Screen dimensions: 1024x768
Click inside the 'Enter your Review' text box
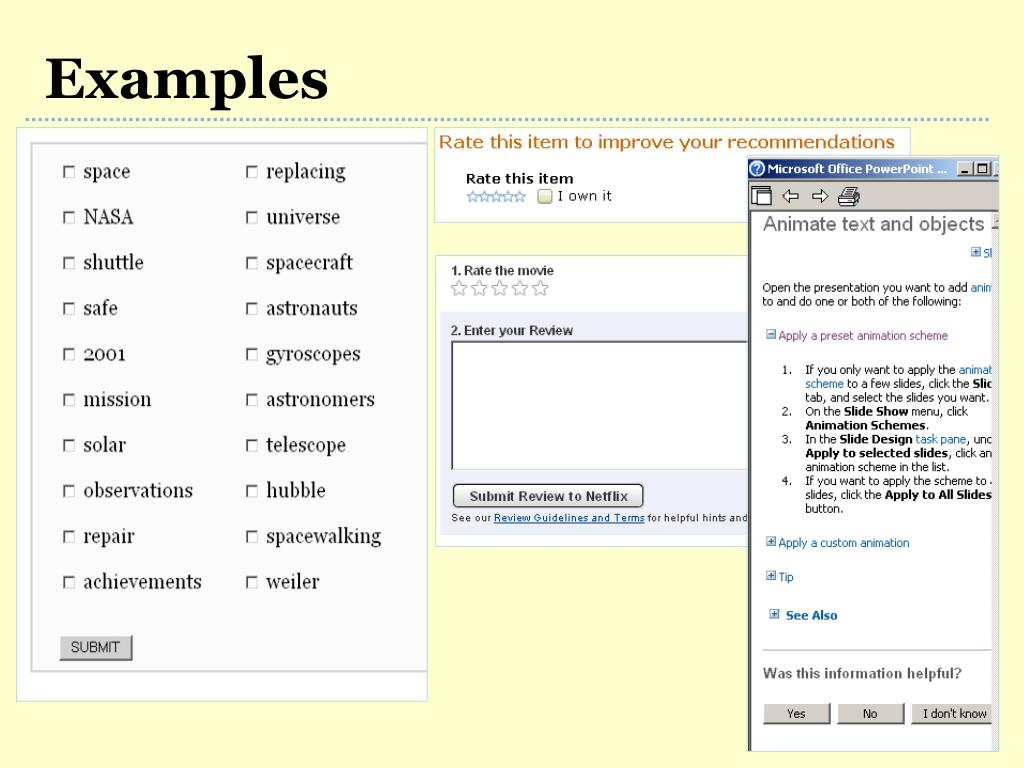tap(599, 405)
